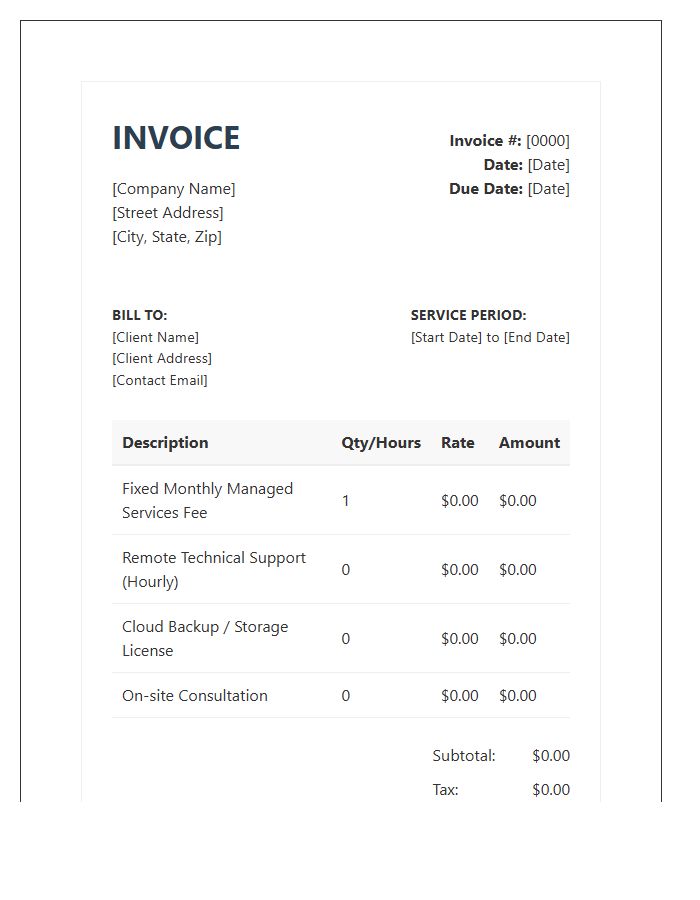Click the BILL TO: label
This screenshot has height=900, width=700.
[139, 315]
